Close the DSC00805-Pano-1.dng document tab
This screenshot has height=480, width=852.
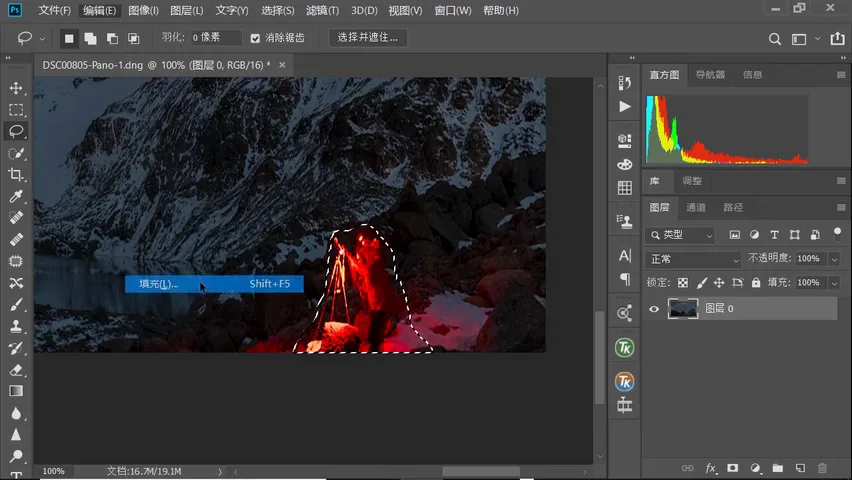click(x=282, y=65)
